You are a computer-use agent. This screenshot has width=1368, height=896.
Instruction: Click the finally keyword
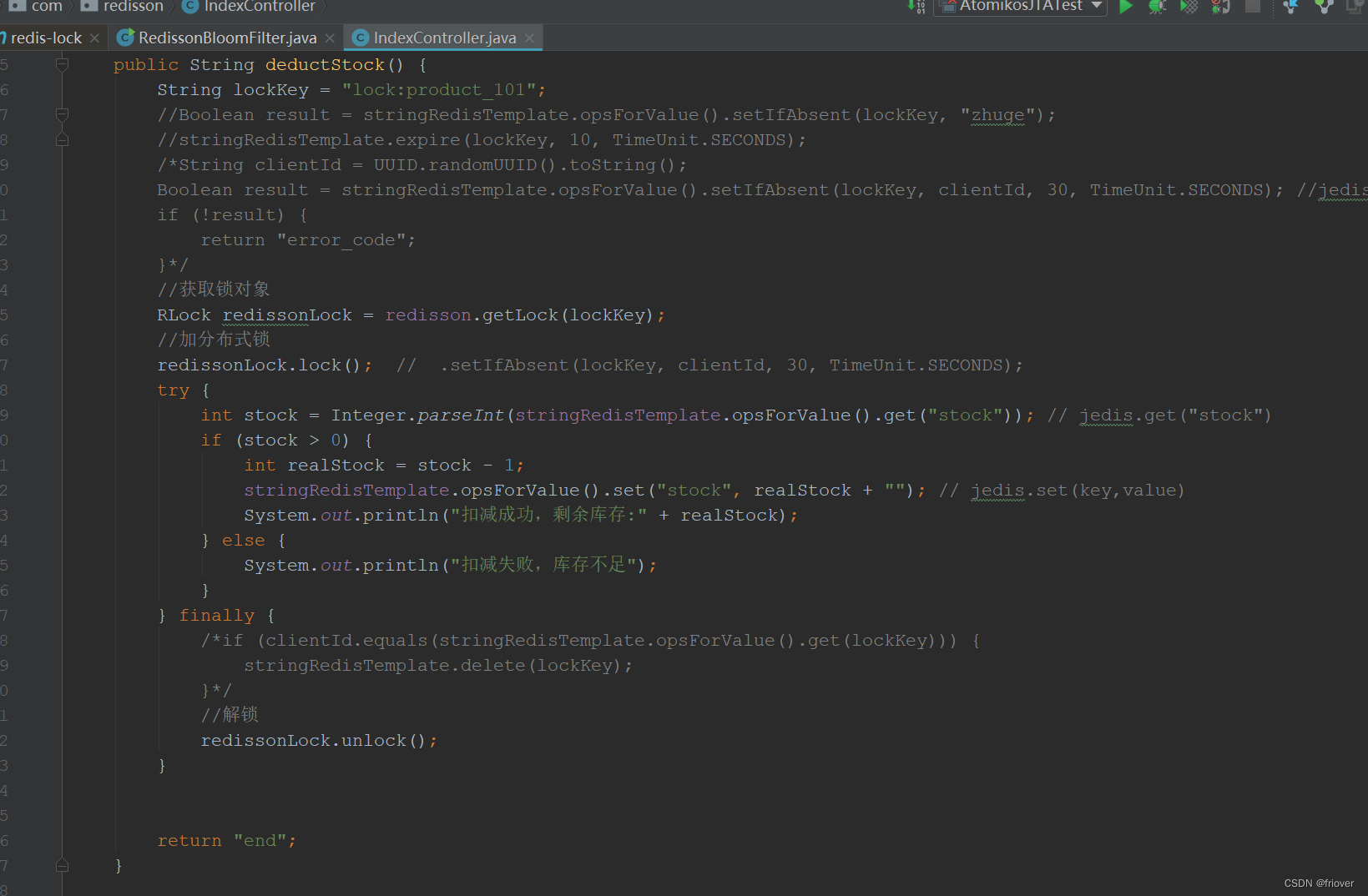[x=217, y=615]
